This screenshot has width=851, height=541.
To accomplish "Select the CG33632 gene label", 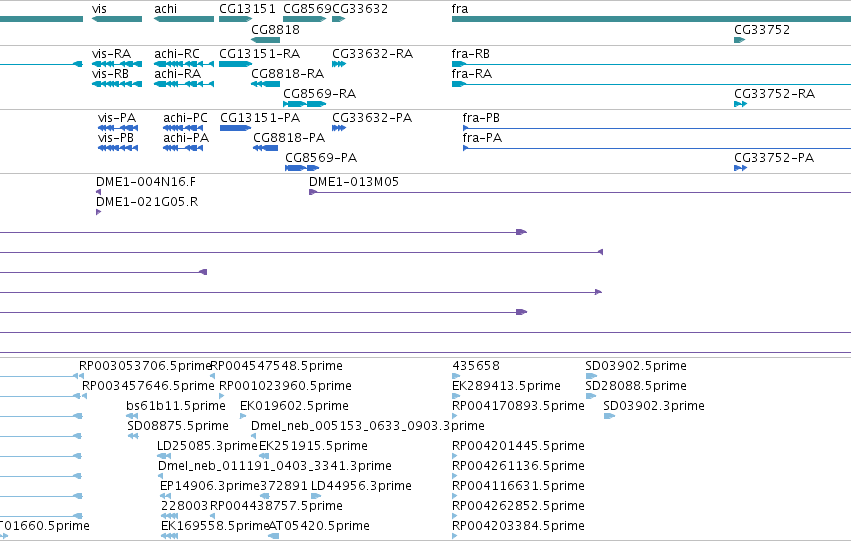I will pyautogui.click(x=360, y=9).
